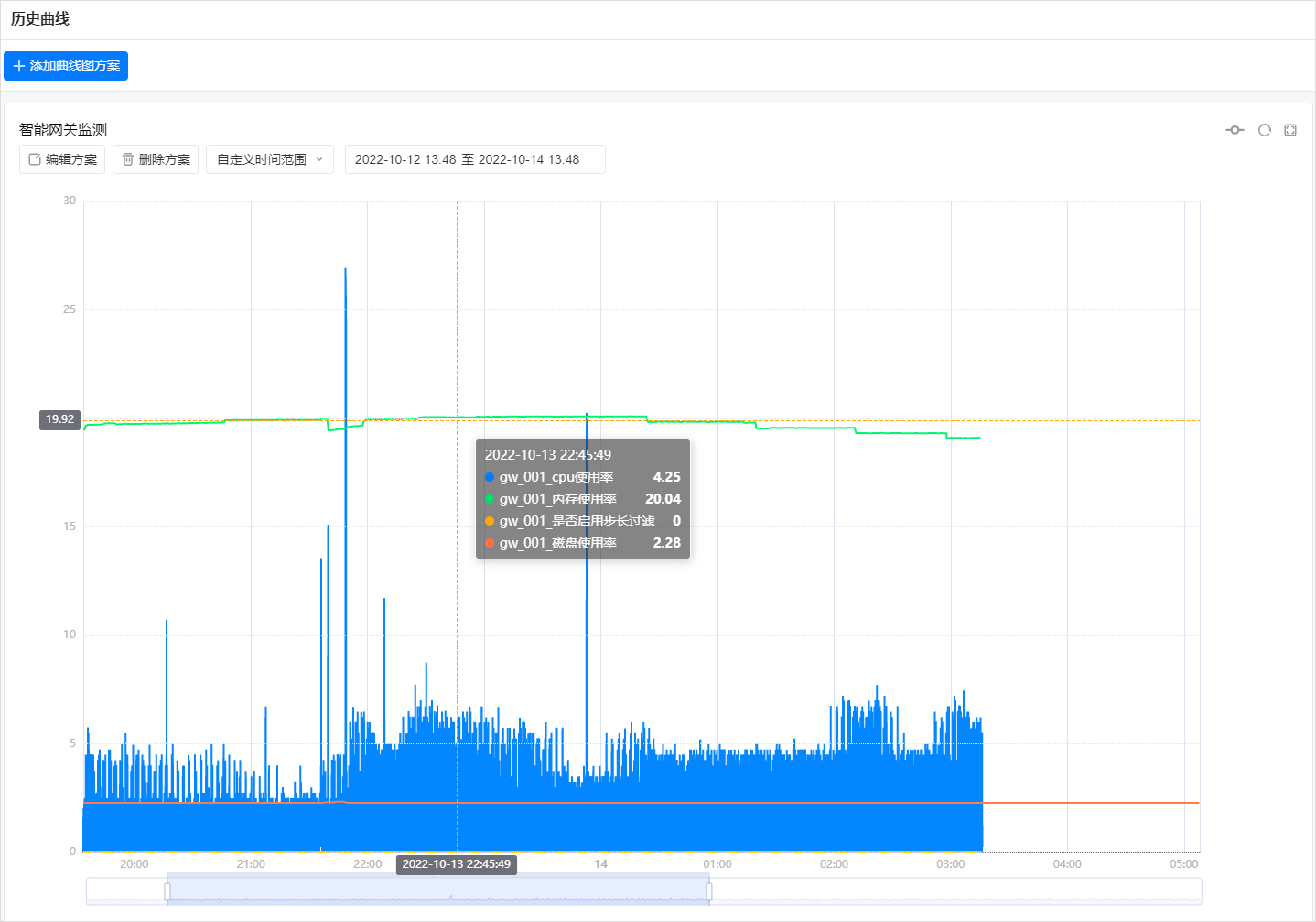Click the refresh circle icon
1316x922 pixels.
[x=1264, y=130]
